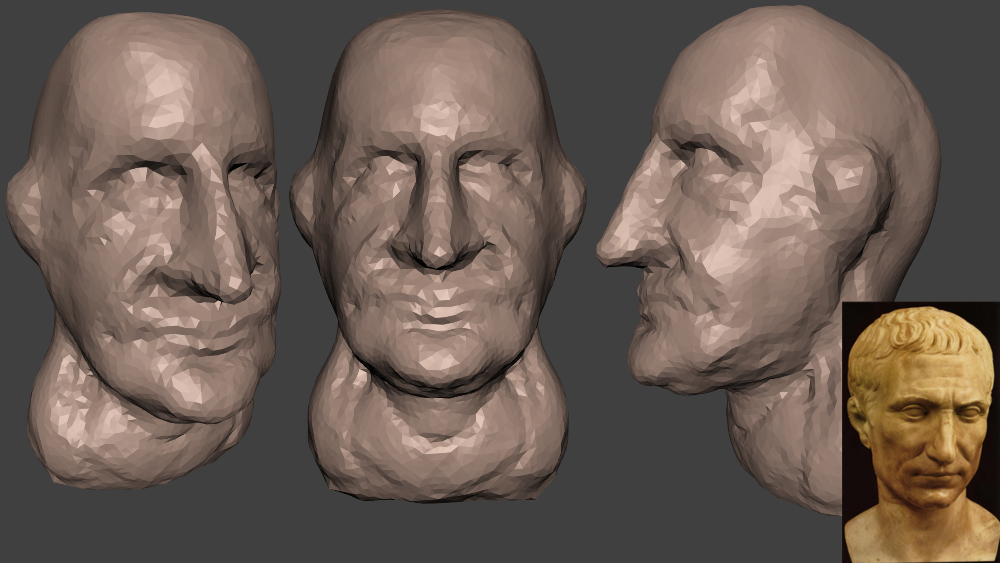This screenshot has width=1000, height=563.
Task: Click the right-side ear of the center head
Action: (x=571, y=205)
